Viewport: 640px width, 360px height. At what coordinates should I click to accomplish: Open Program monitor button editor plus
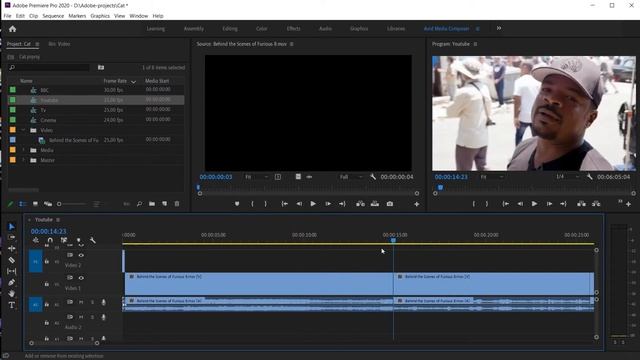(x=628, y=204)
